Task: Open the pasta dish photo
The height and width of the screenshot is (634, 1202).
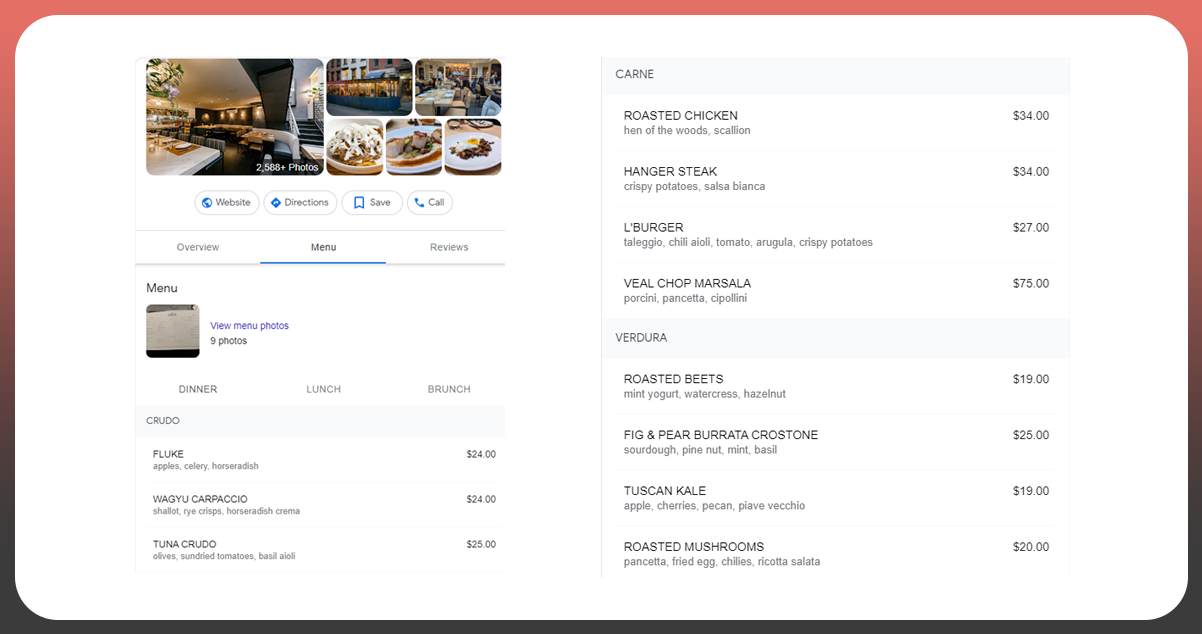Action: pos(354,147)
